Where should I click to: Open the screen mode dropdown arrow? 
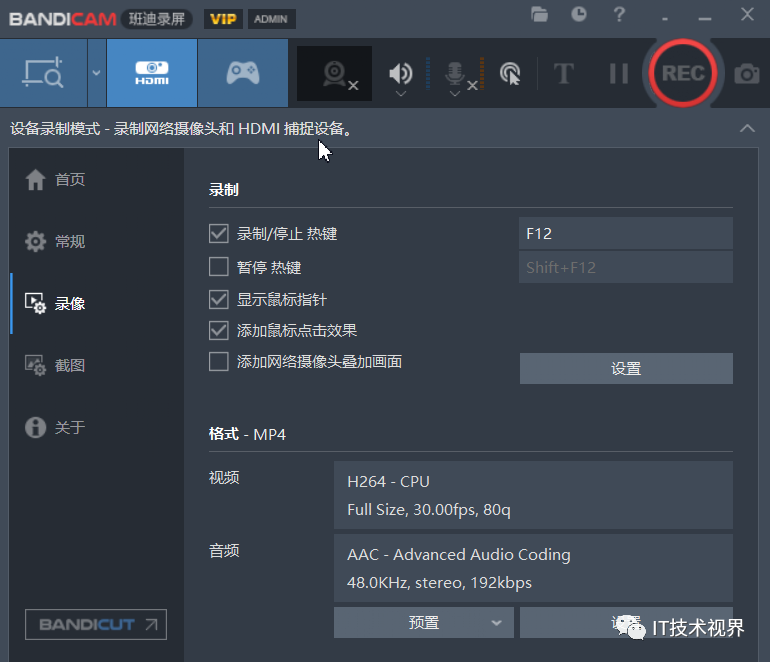pyautogui.click(x=97, y=73)
